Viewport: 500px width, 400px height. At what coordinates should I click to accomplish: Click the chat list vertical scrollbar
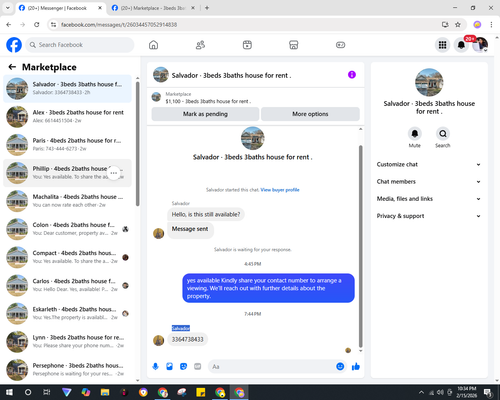pos(138,144)
